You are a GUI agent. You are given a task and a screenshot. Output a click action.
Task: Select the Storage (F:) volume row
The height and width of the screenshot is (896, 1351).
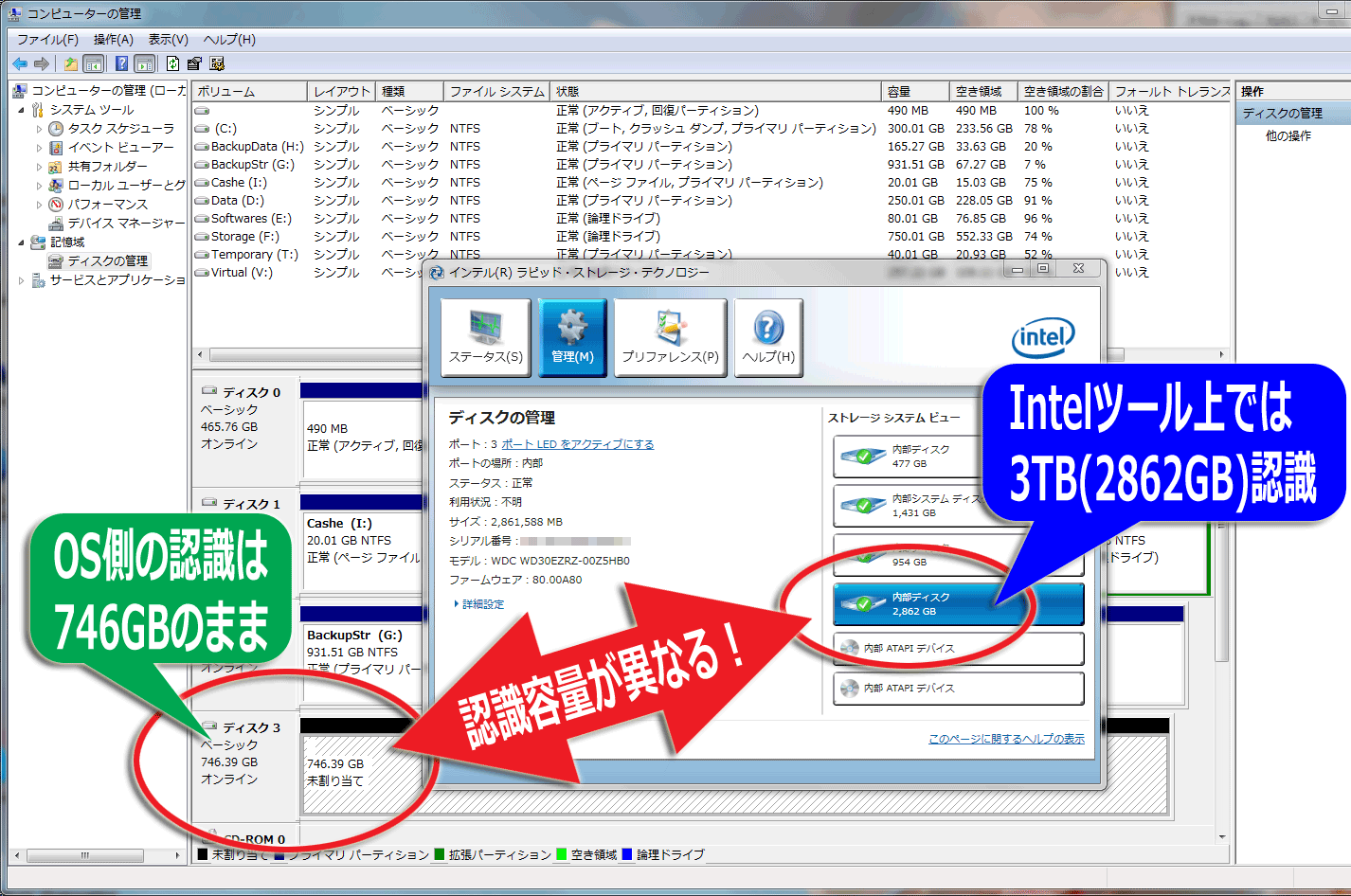(711, 237)
